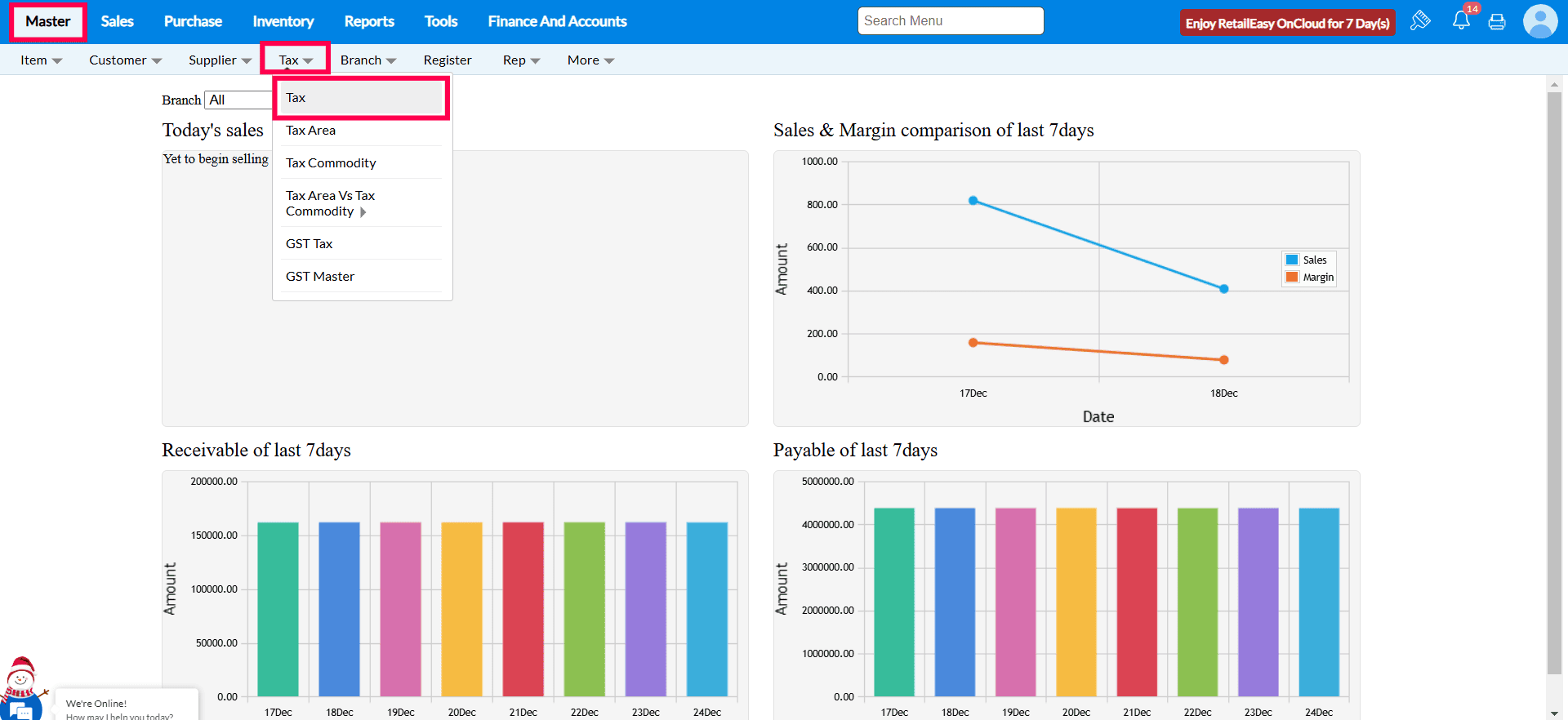Click the printer icon in header
The image size is (1568, 720).
point(1497,22)
